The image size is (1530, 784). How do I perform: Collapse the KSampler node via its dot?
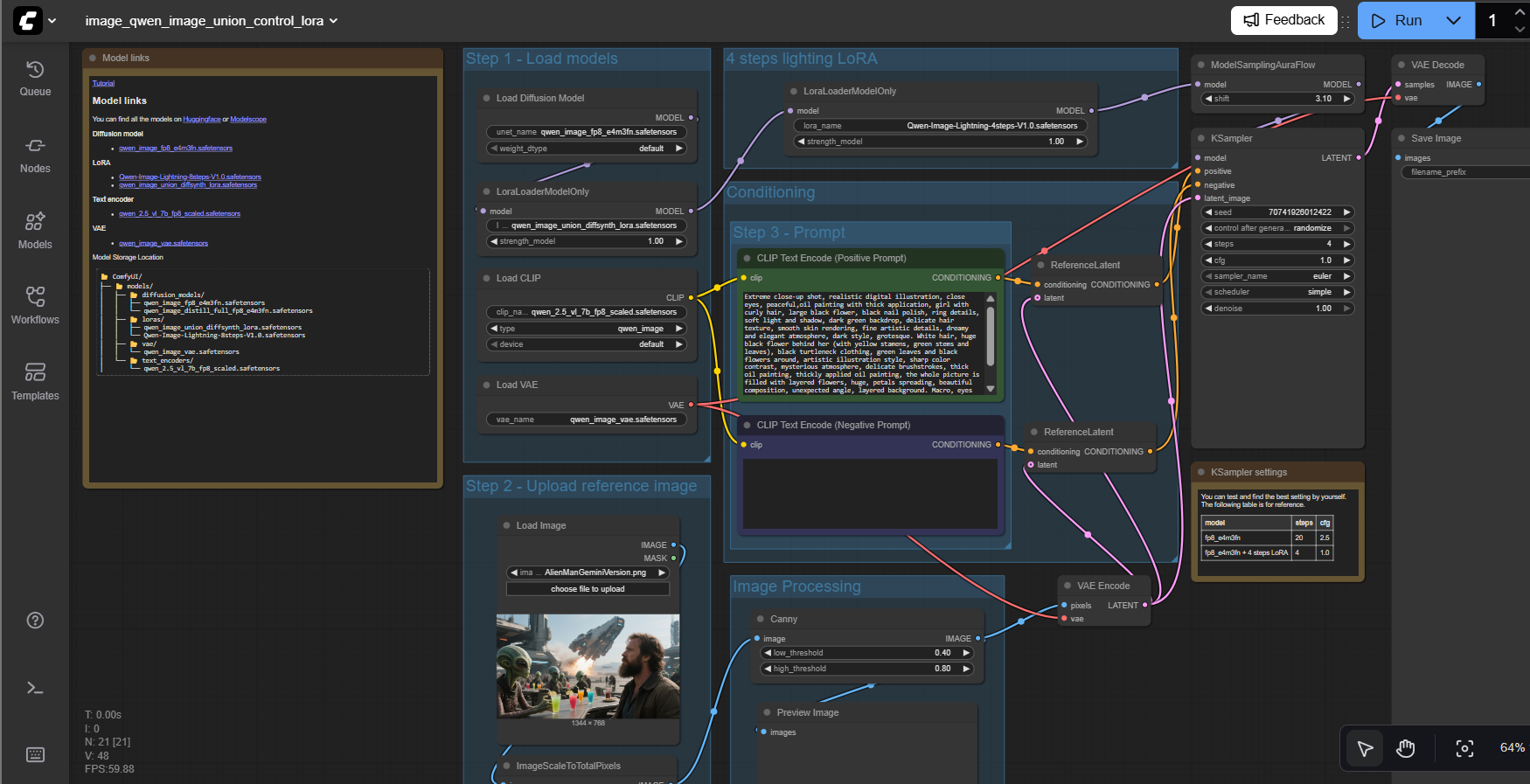[x=1200, y=138]
